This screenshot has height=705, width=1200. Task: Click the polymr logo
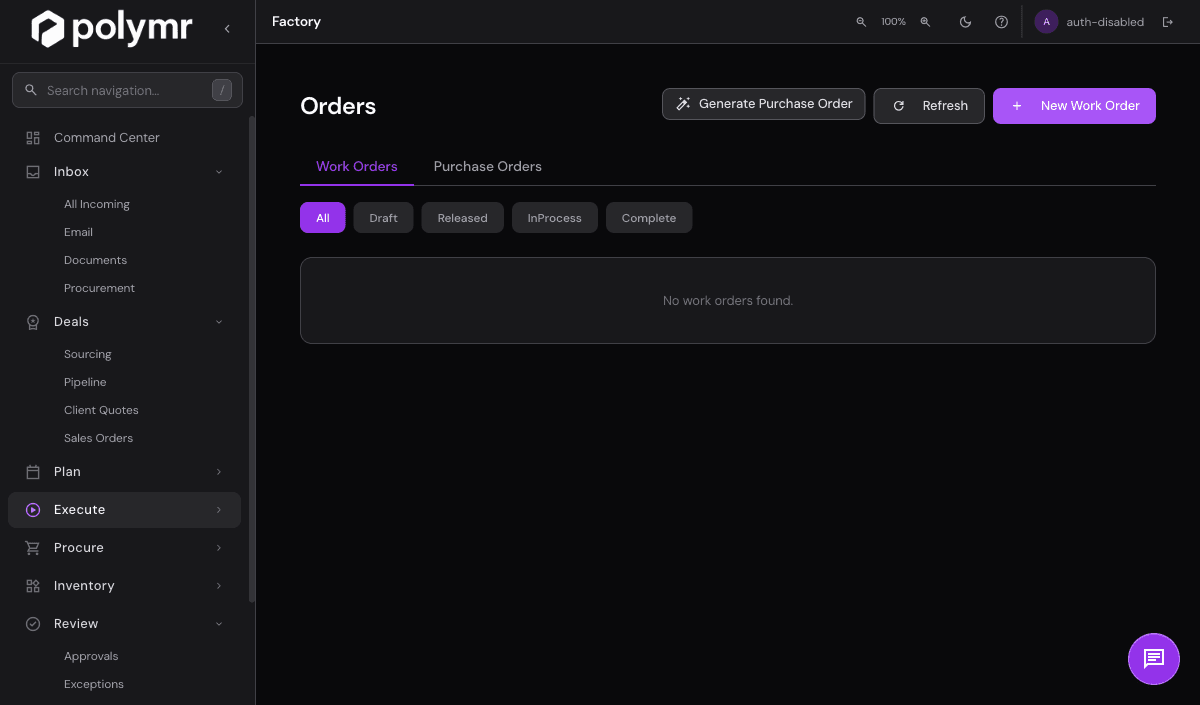pos(111,28)
